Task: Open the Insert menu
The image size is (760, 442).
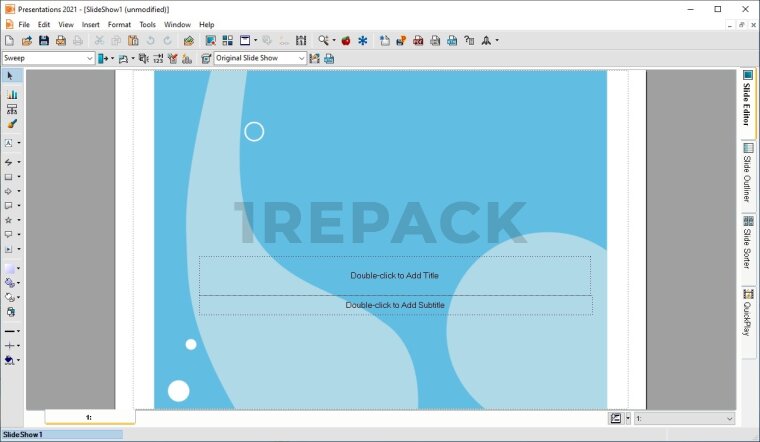Action: click(x=91, y=24)
